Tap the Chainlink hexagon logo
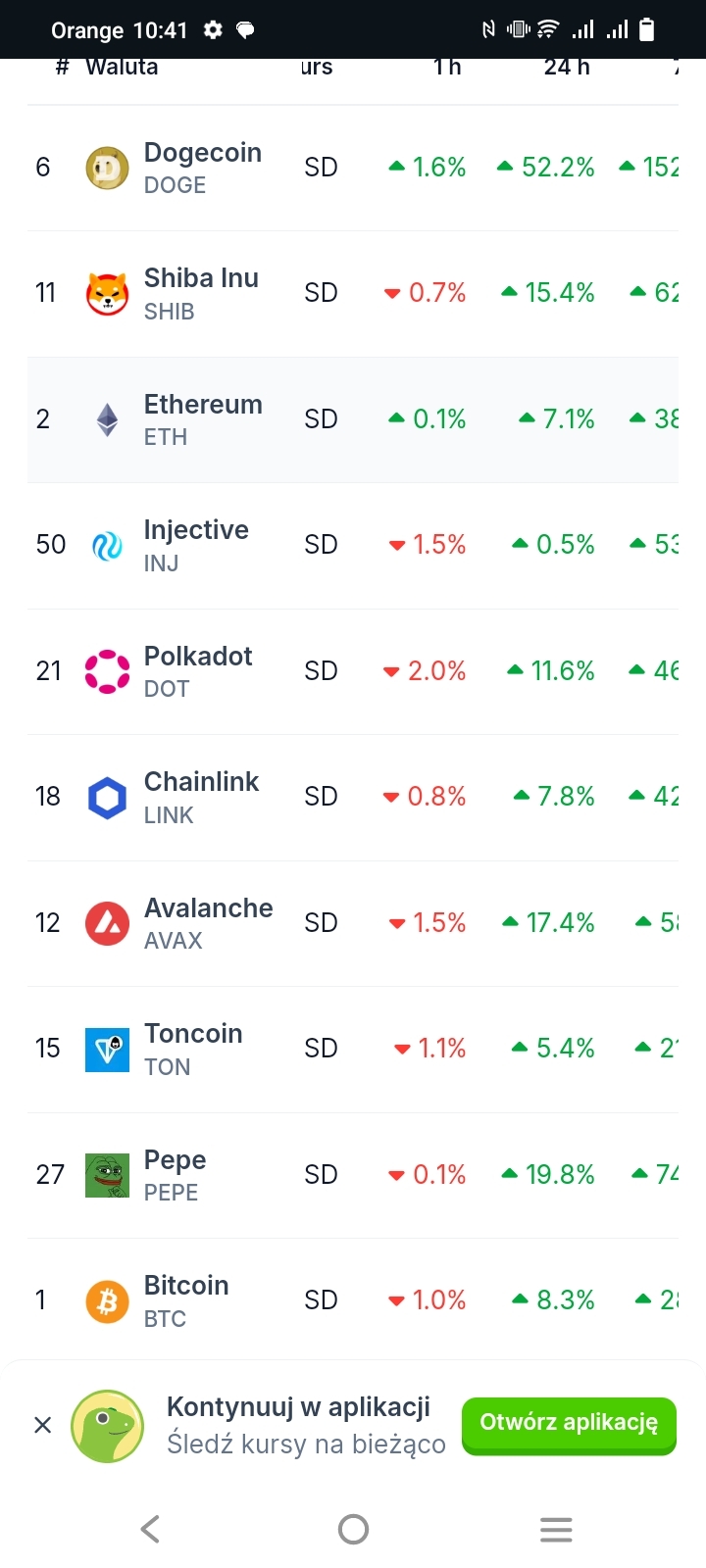This screenshot has width=706, height=1568. tap(107, 798)
